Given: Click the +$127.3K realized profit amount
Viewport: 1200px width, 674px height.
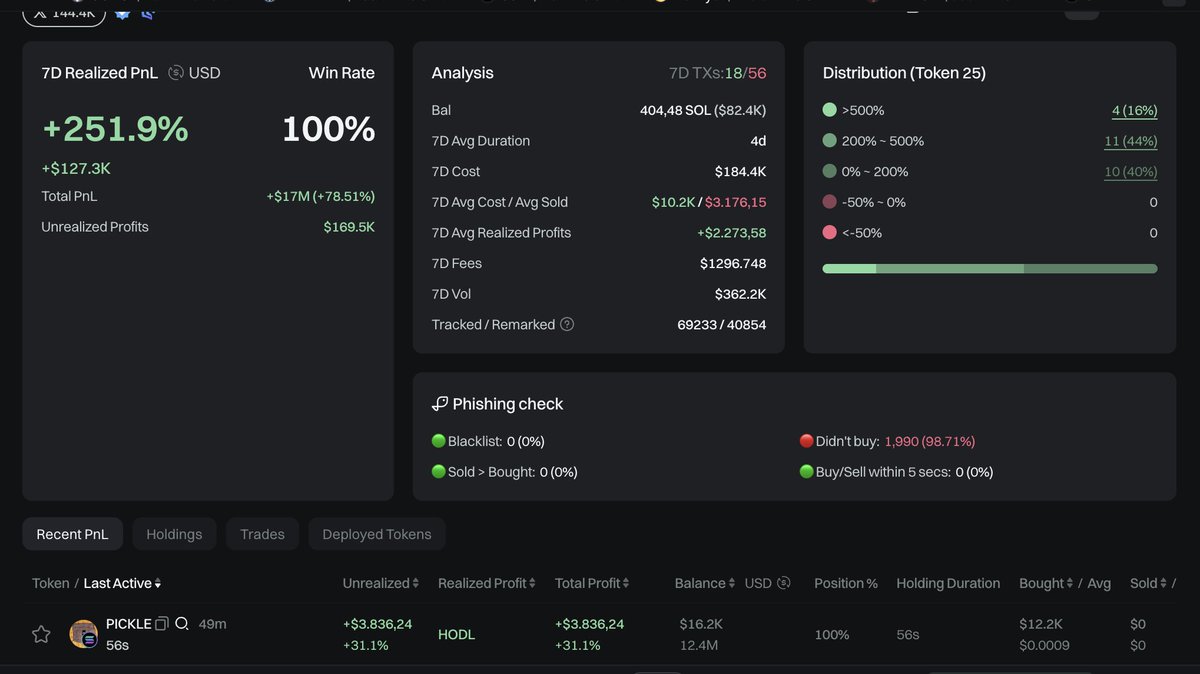Looking at the screenshot, I should (x=76, y=168).
